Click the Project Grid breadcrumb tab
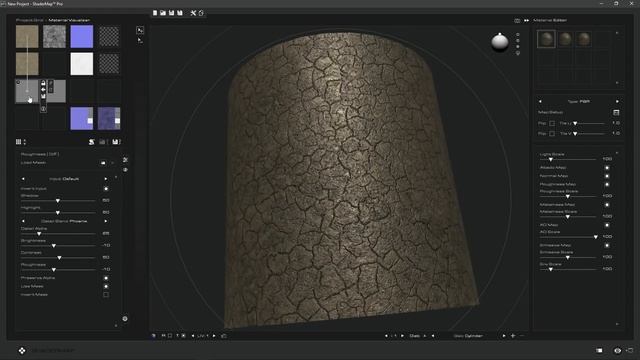Screen dimensions: 640x360 [x=29, y=20]
